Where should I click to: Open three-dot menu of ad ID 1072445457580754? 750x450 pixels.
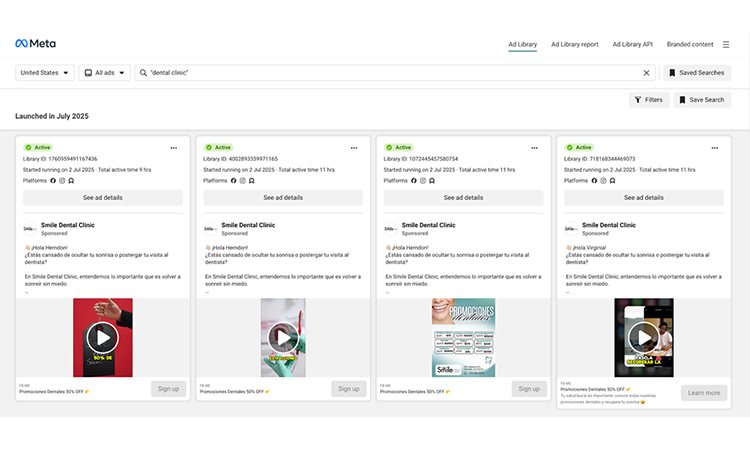click(x=534, y=148)
